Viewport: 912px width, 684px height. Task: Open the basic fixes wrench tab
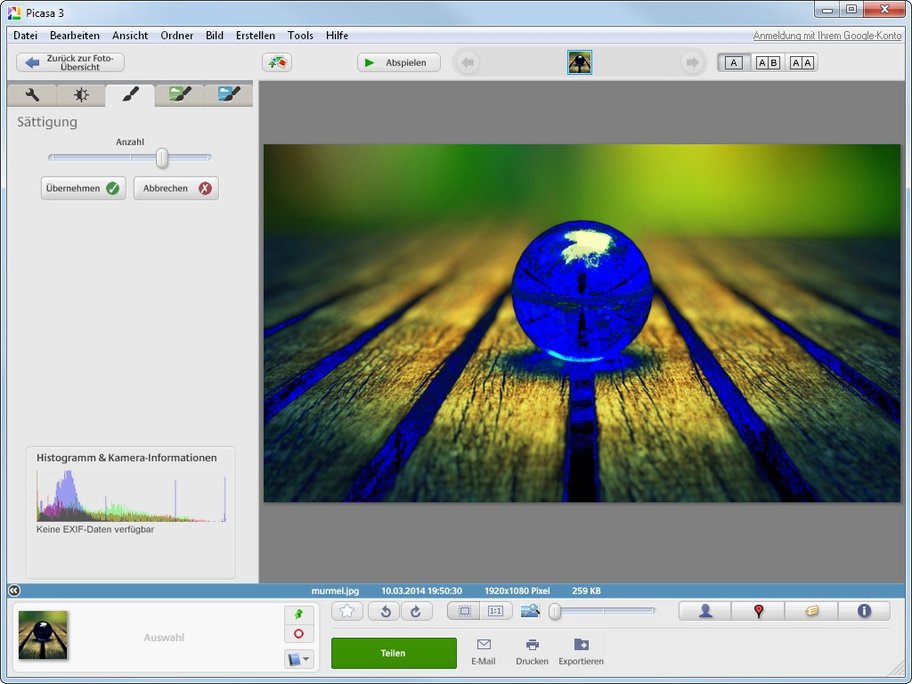tap(32, 95)
